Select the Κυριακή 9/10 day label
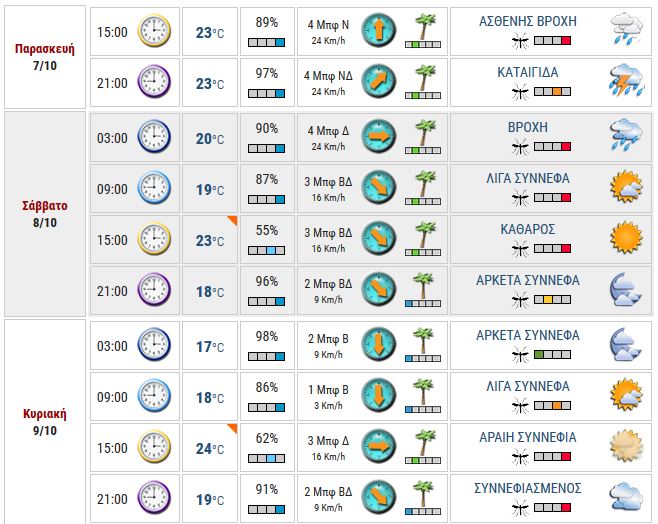The width and height of the screenshot is (658, 524). [44, 420]
